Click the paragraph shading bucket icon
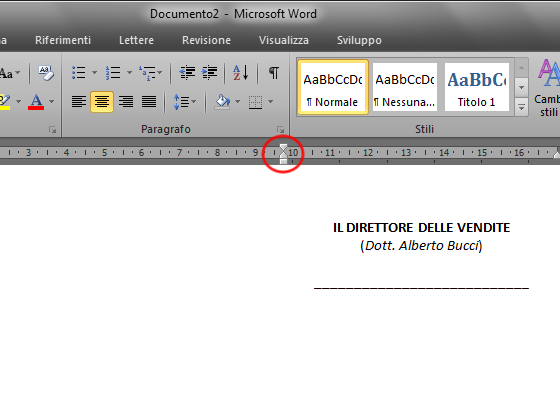Screen dimensions: 560x400 click(x=222, y=102)
